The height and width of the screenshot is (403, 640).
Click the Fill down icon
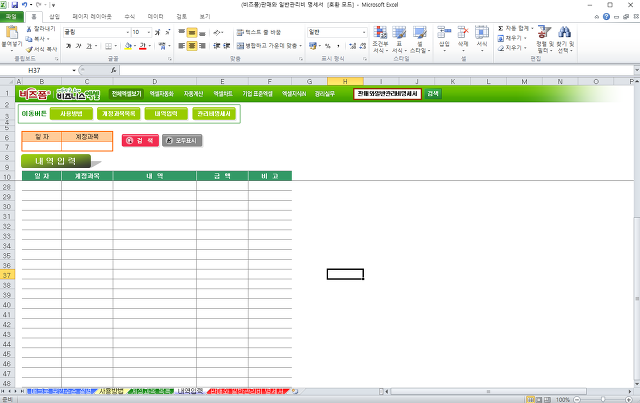(501, 38)
